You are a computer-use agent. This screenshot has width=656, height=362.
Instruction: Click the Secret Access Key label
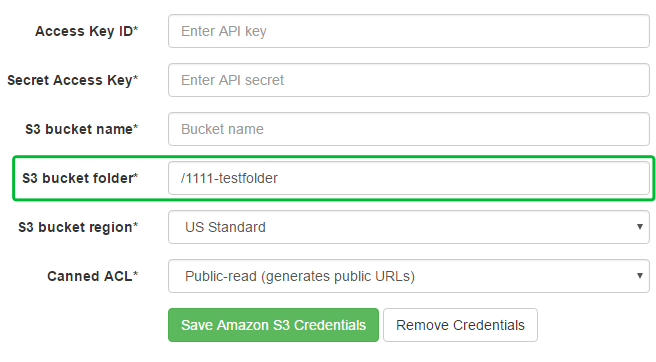coord(73,80)
